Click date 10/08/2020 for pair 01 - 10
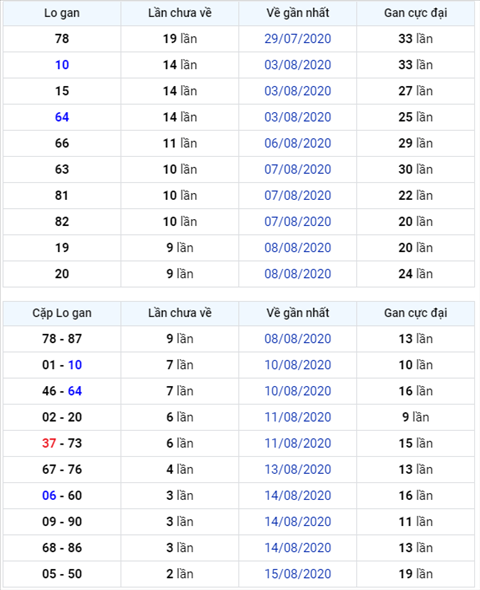Image resolution: width=480 pixels, height=590 pixels. (x=298, y=365)
